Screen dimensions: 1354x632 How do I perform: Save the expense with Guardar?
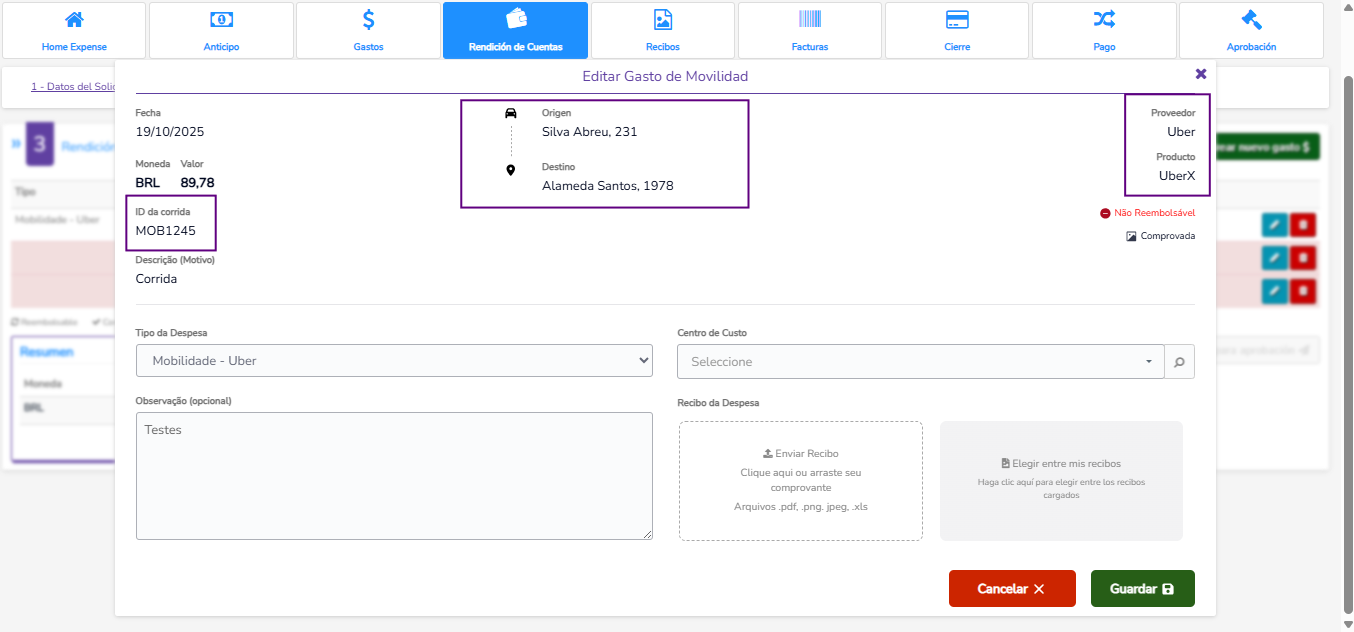(x=1142, y=589)
